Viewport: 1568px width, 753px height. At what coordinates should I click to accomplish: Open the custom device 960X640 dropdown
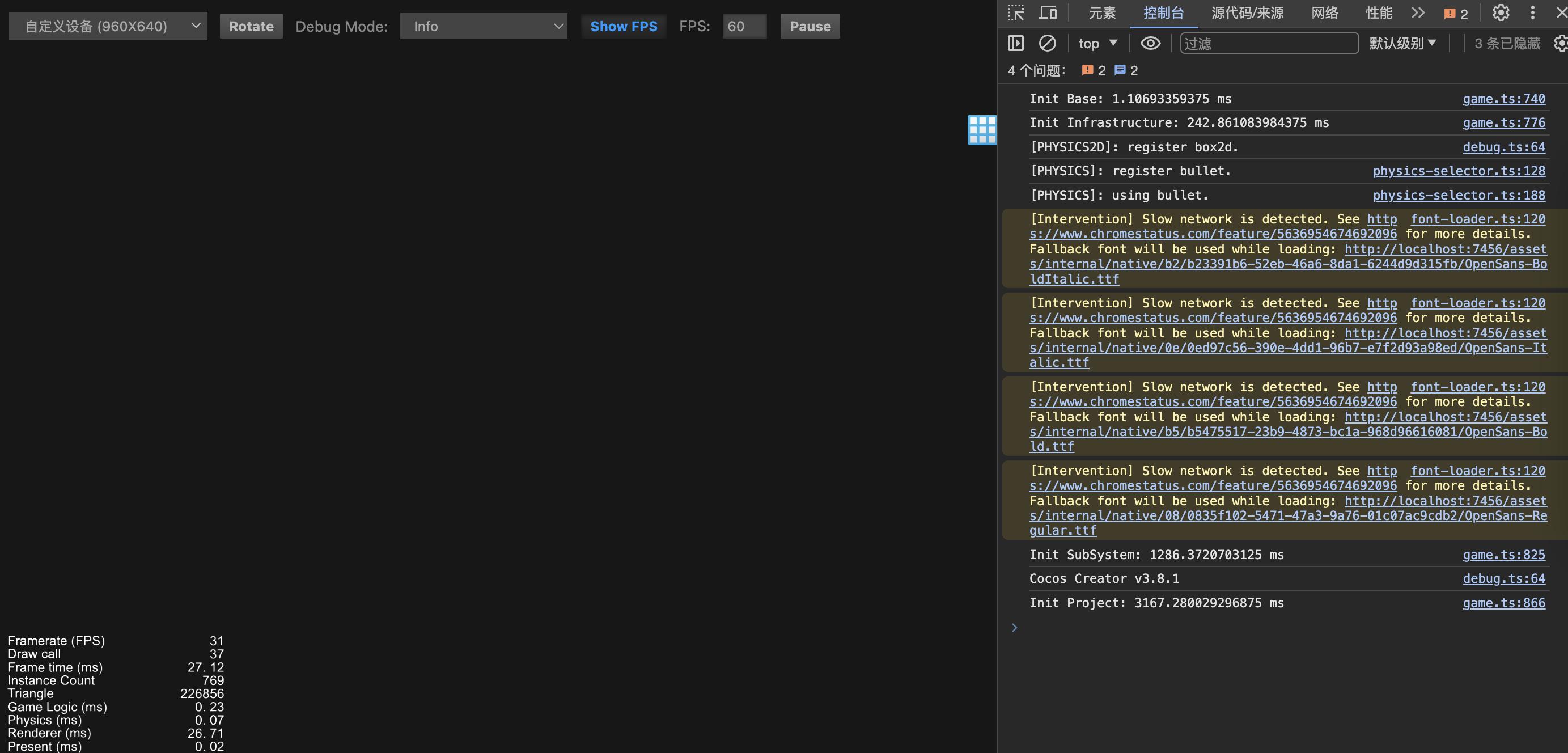point(108,26)
